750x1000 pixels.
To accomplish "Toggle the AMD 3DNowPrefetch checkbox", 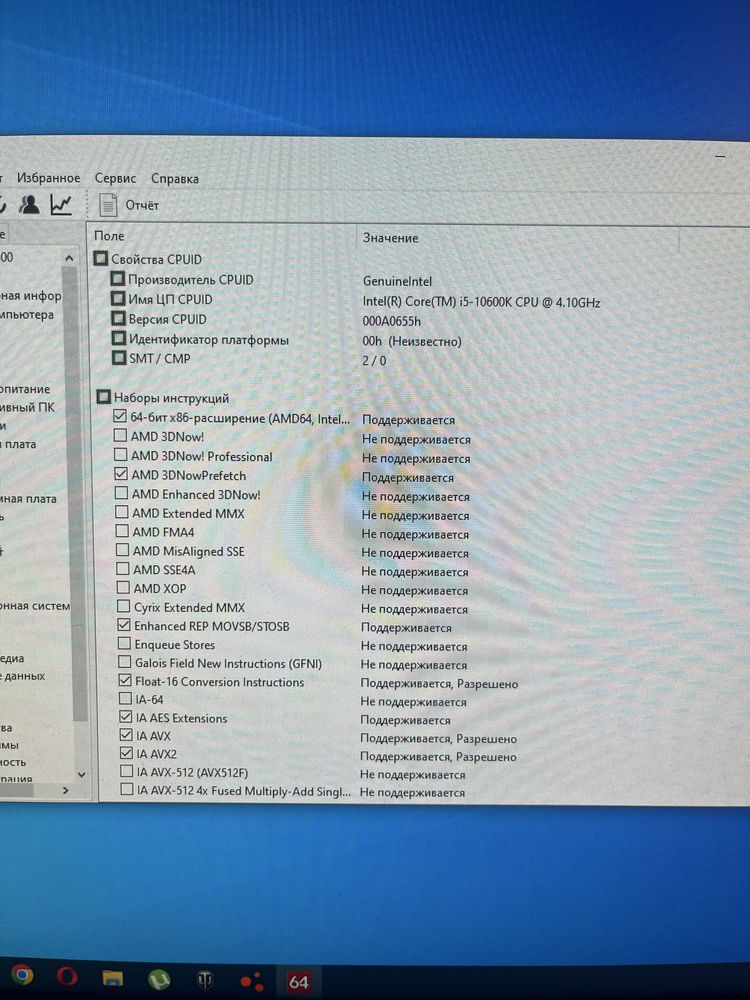I will click(121, 474).
